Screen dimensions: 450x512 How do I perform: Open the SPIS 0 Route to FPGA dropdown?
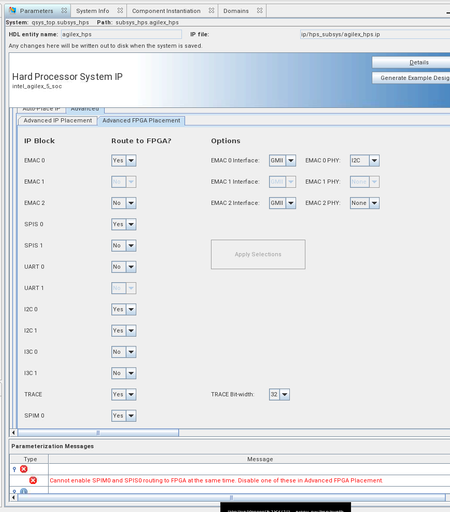(124, 224)
